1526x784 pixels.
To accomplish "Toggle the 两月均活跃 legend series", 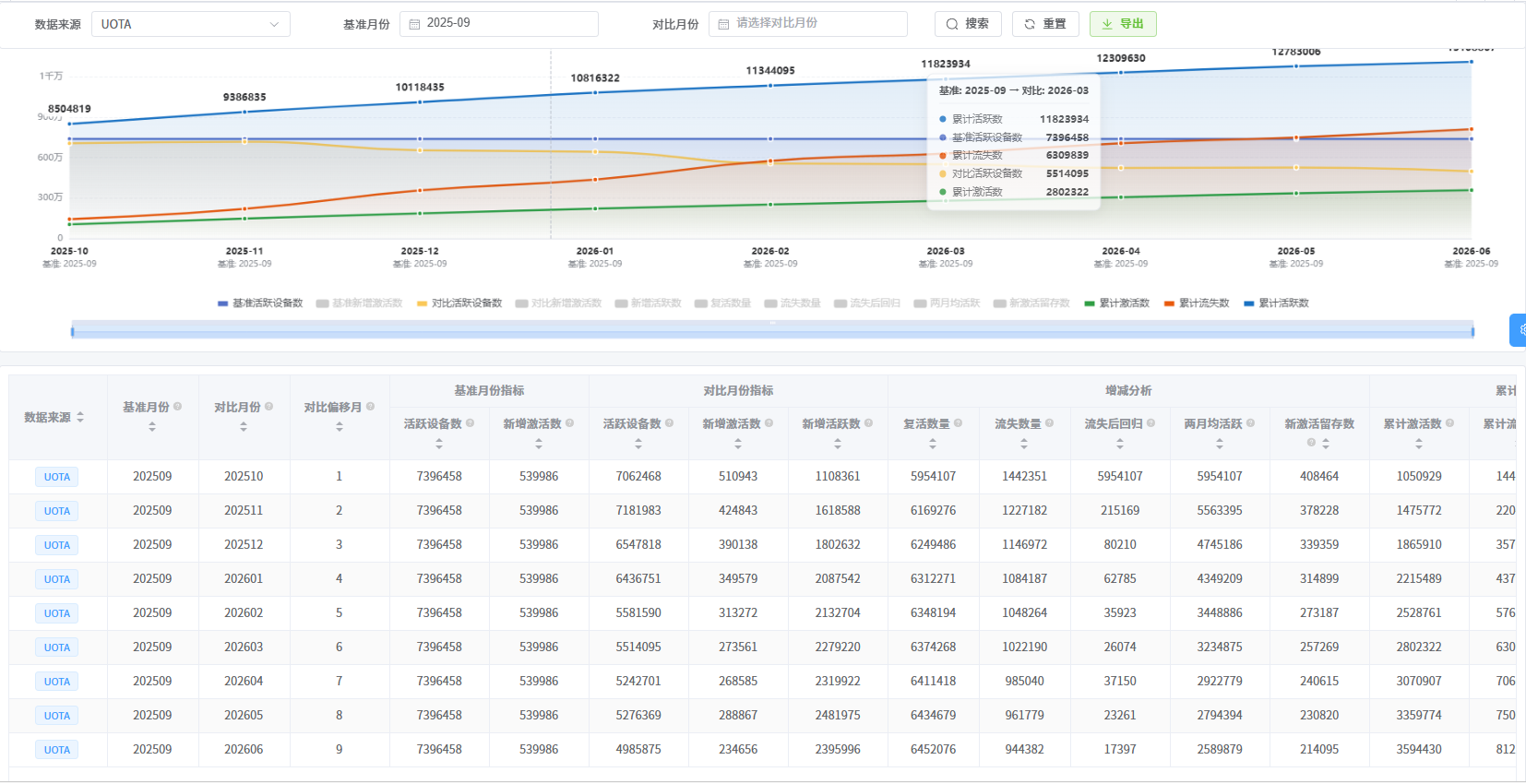I will [947, 303].
